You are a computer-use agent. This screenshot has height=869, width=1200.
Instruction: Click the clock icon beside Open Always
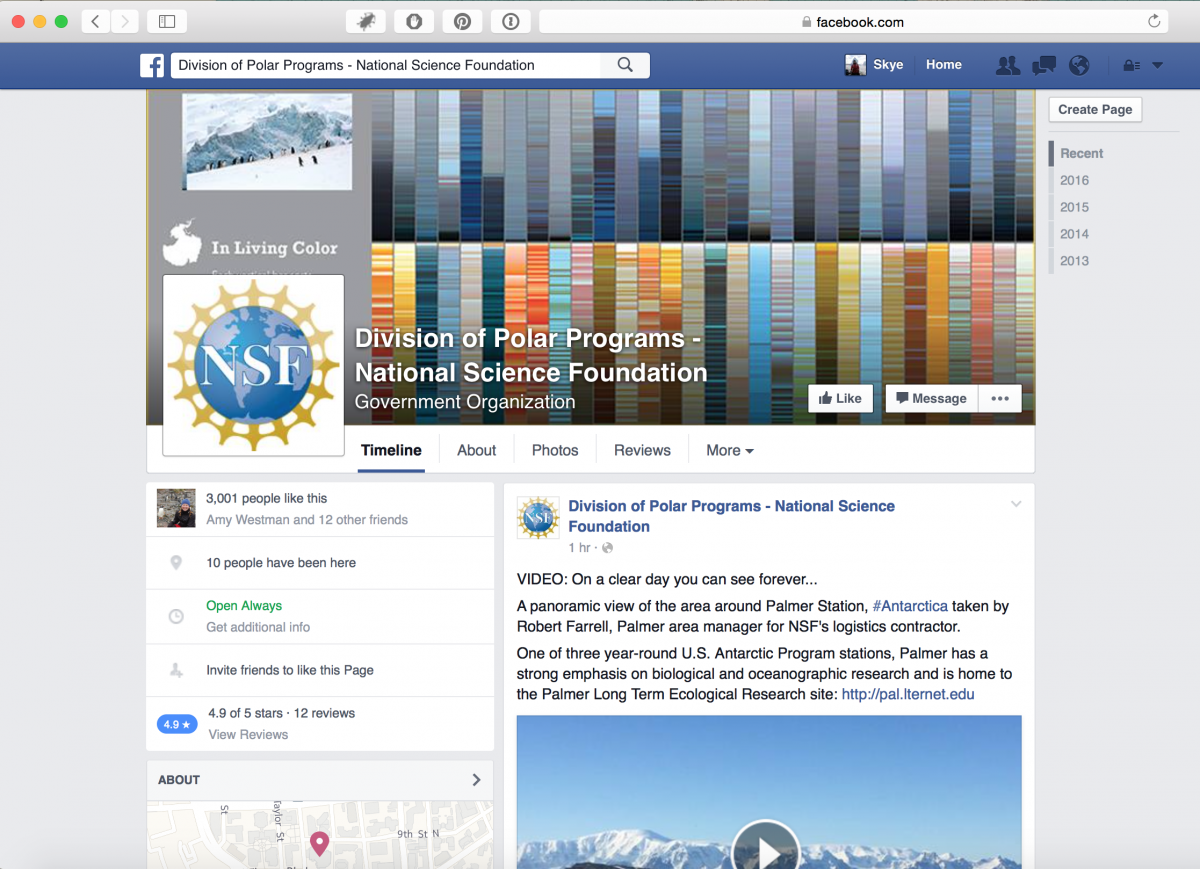tap(176, 617)
